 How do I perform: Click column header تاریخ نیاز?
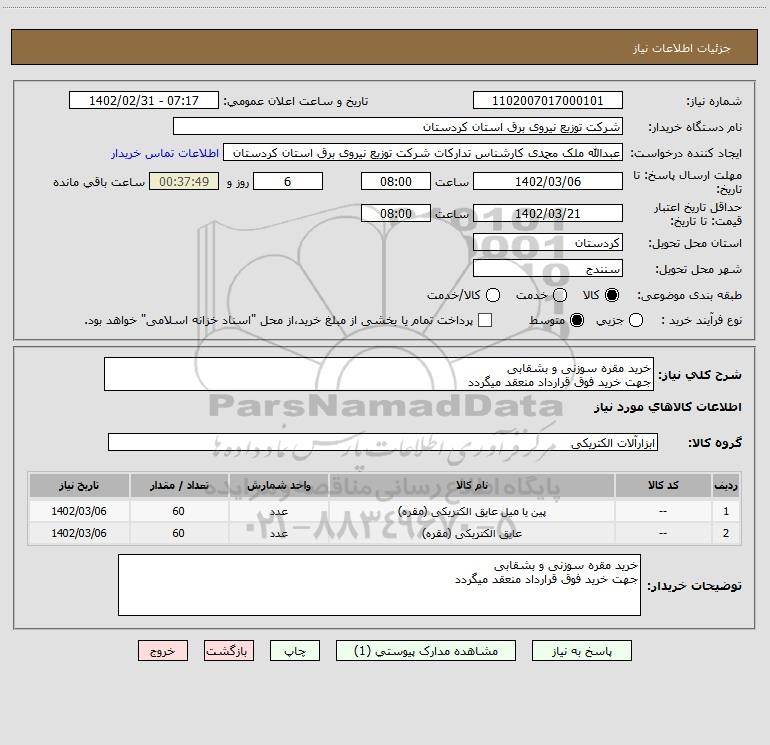[79, 485]
